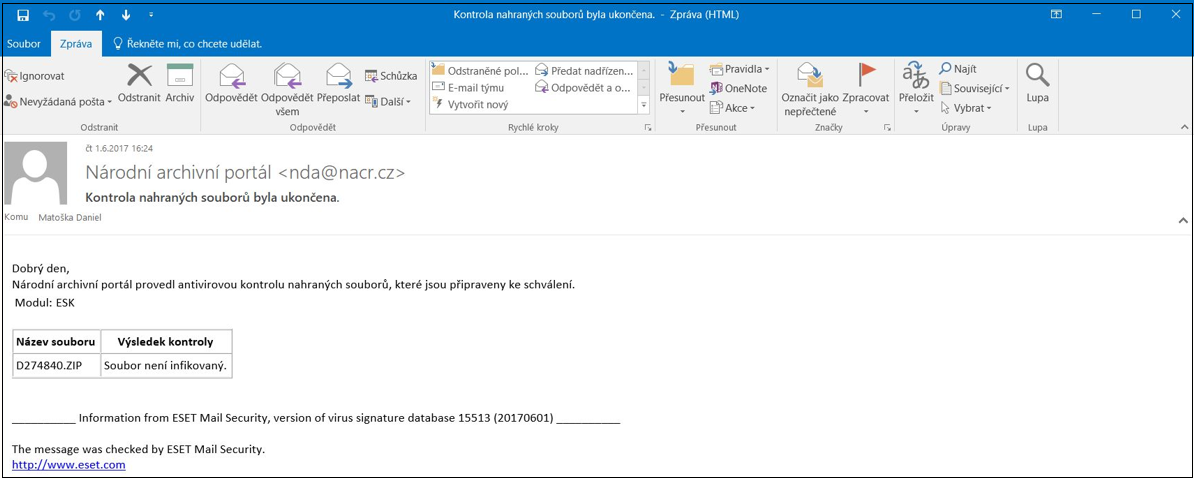Choose the Odpovědět a o... quick step
1194x479 pixels.
point(583,87)
